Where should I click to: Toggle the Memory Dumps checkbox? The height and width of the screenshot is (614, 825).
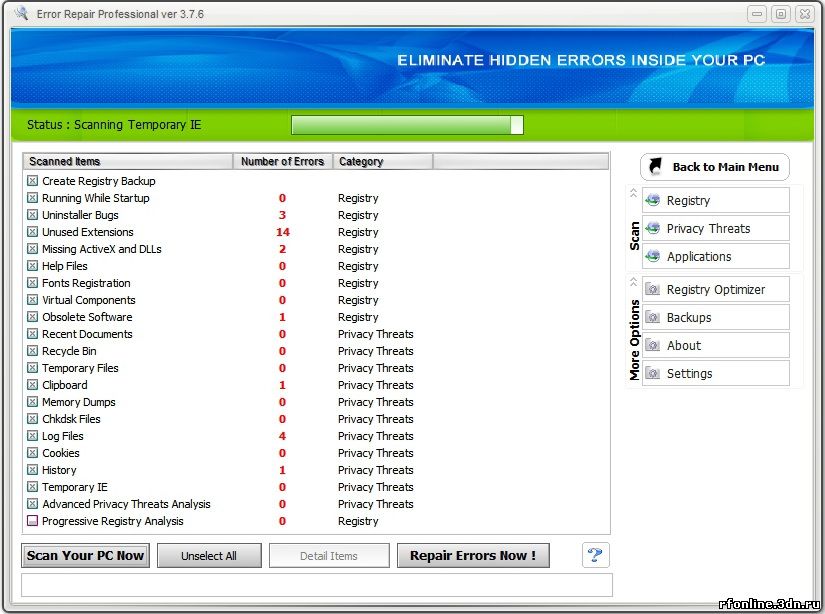[33, 402]
